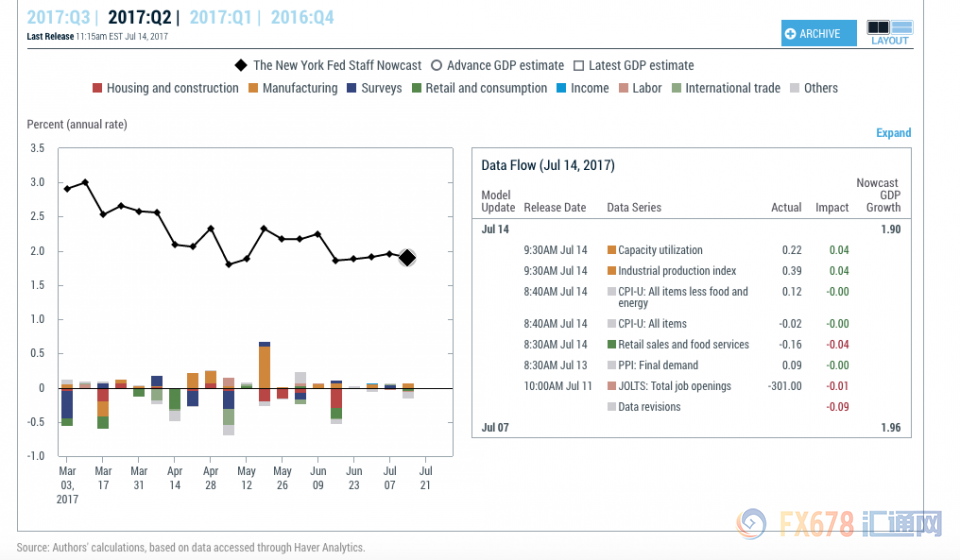Screen dimensions: 960x560
Task: Toggle the Advance GDP estimate circle marker
Action: point(437,65)
